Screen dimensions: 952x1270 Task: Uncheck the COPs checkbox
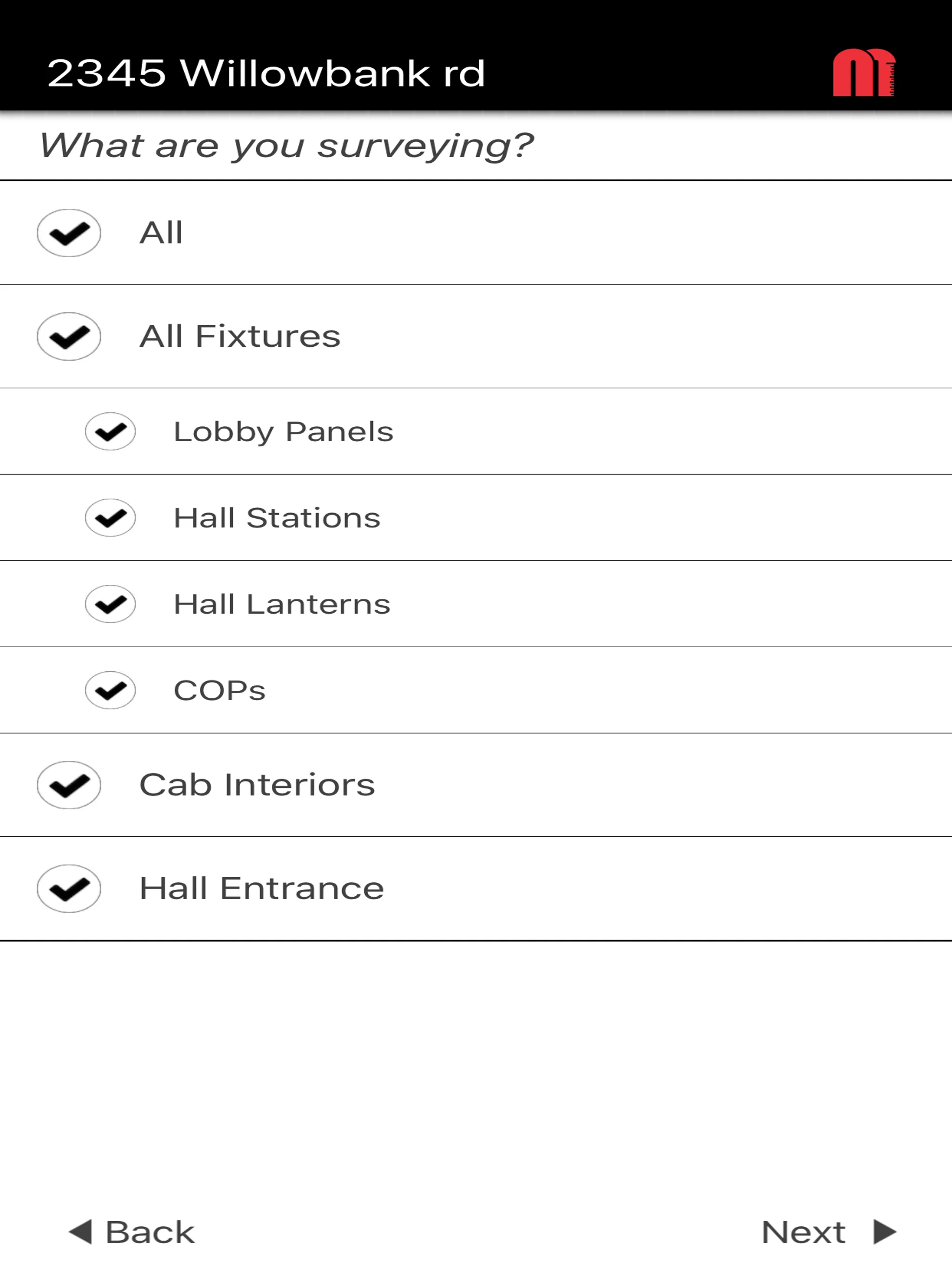click(110, 690)
